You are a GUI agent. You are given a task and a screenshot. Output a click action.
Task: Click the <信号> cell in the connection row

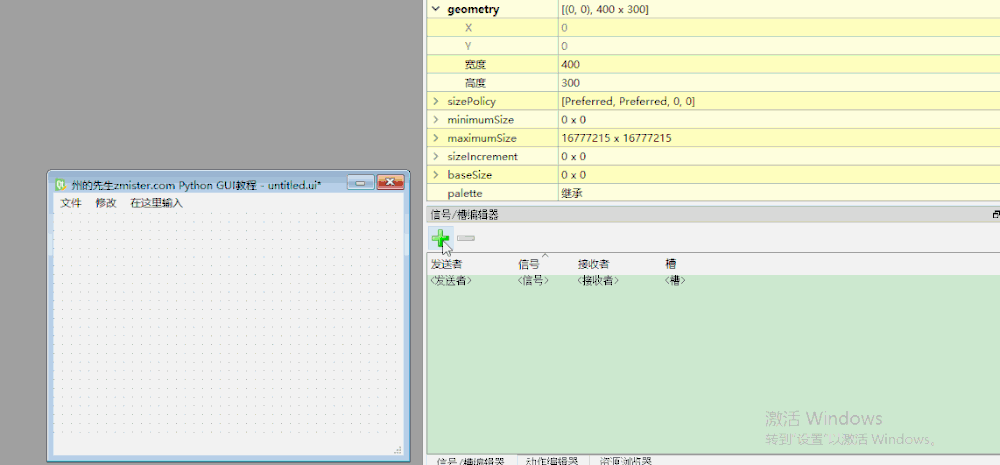[533, 281]
